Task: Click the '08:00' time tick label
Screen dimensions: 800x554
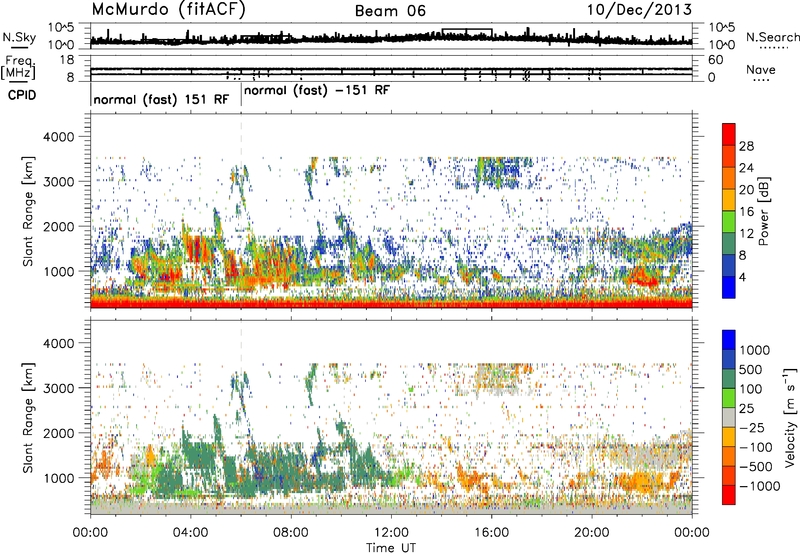Action: 291,533
